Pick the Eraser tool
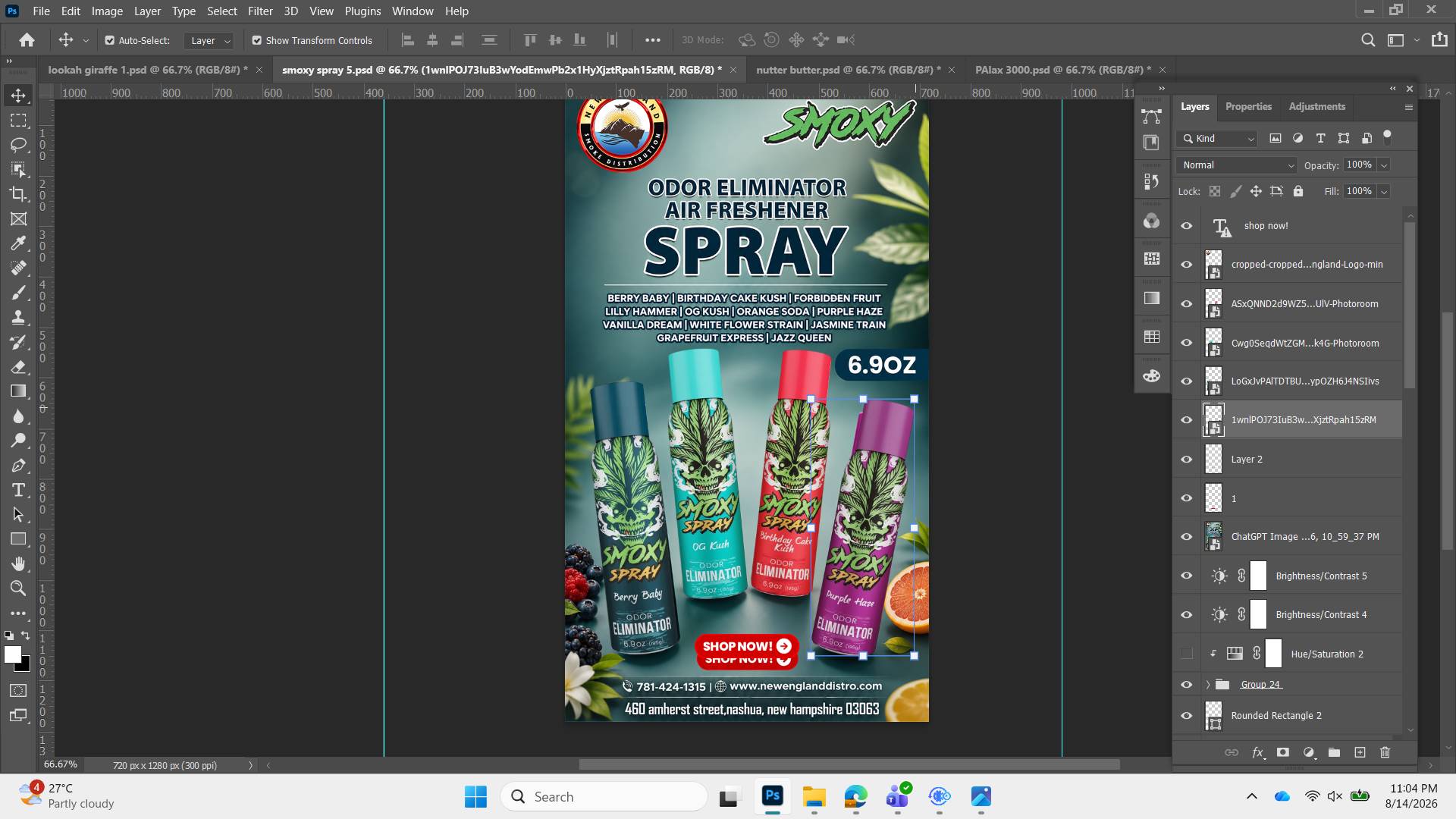Image resolution: width=1456 pixels, height=819 pixels. [18, 367]
